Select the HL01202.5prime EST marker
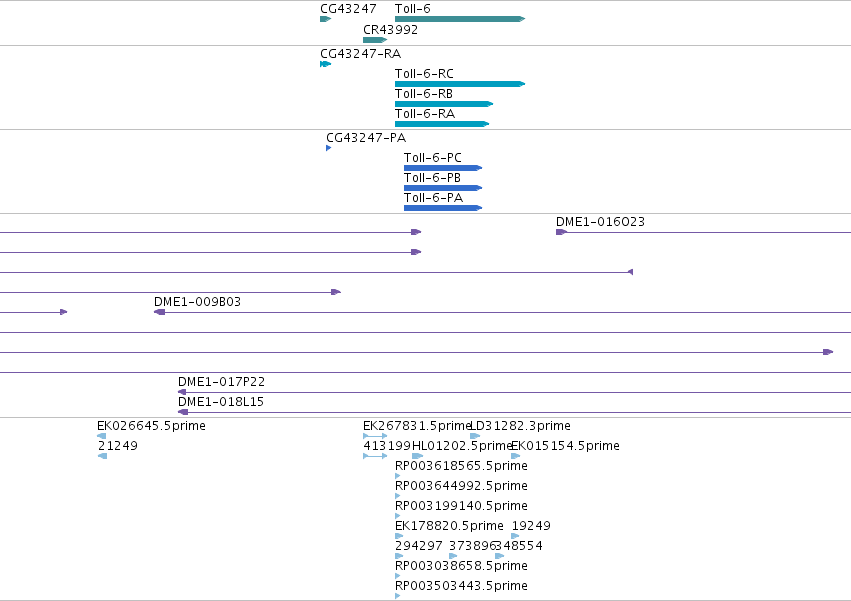This screenshot has height=601, width=851. click(x=417, y=456)
